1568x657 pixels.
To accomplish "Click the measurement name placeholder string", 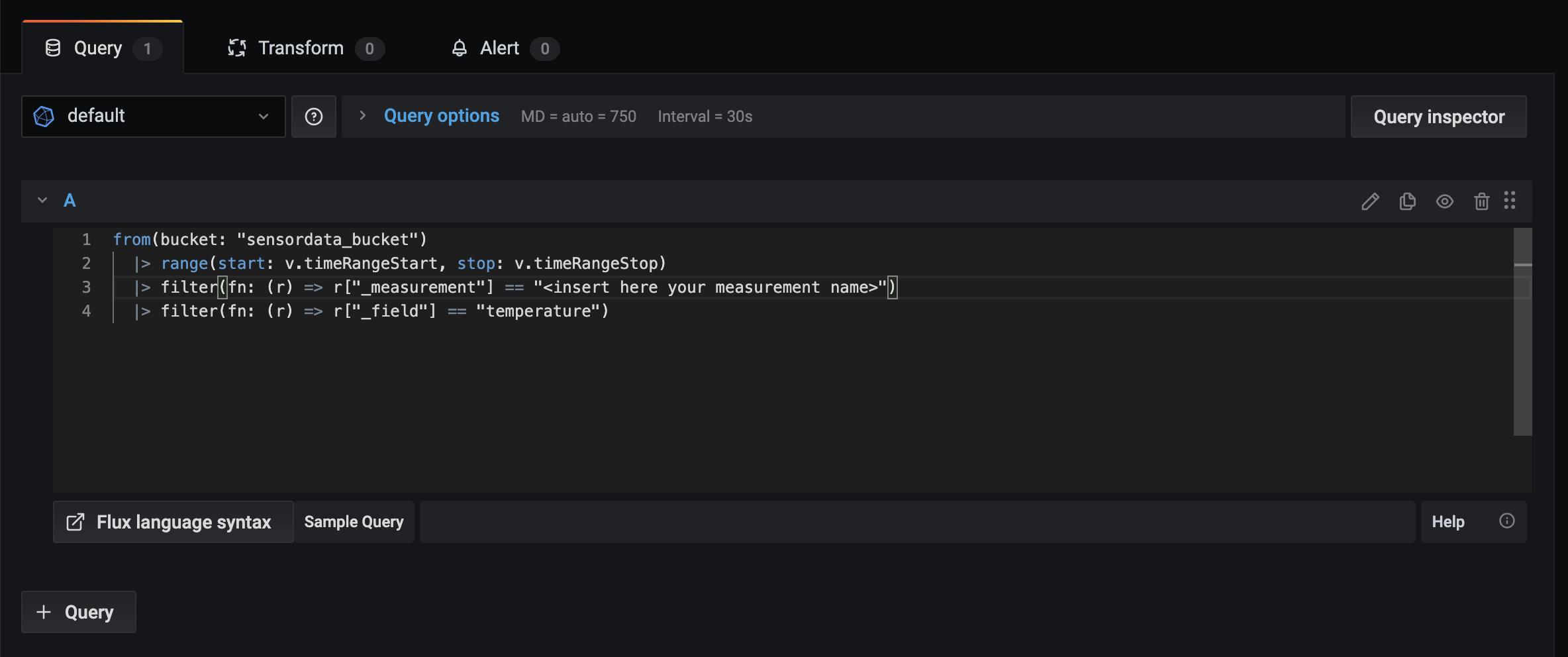I will (x=710, y=287).
